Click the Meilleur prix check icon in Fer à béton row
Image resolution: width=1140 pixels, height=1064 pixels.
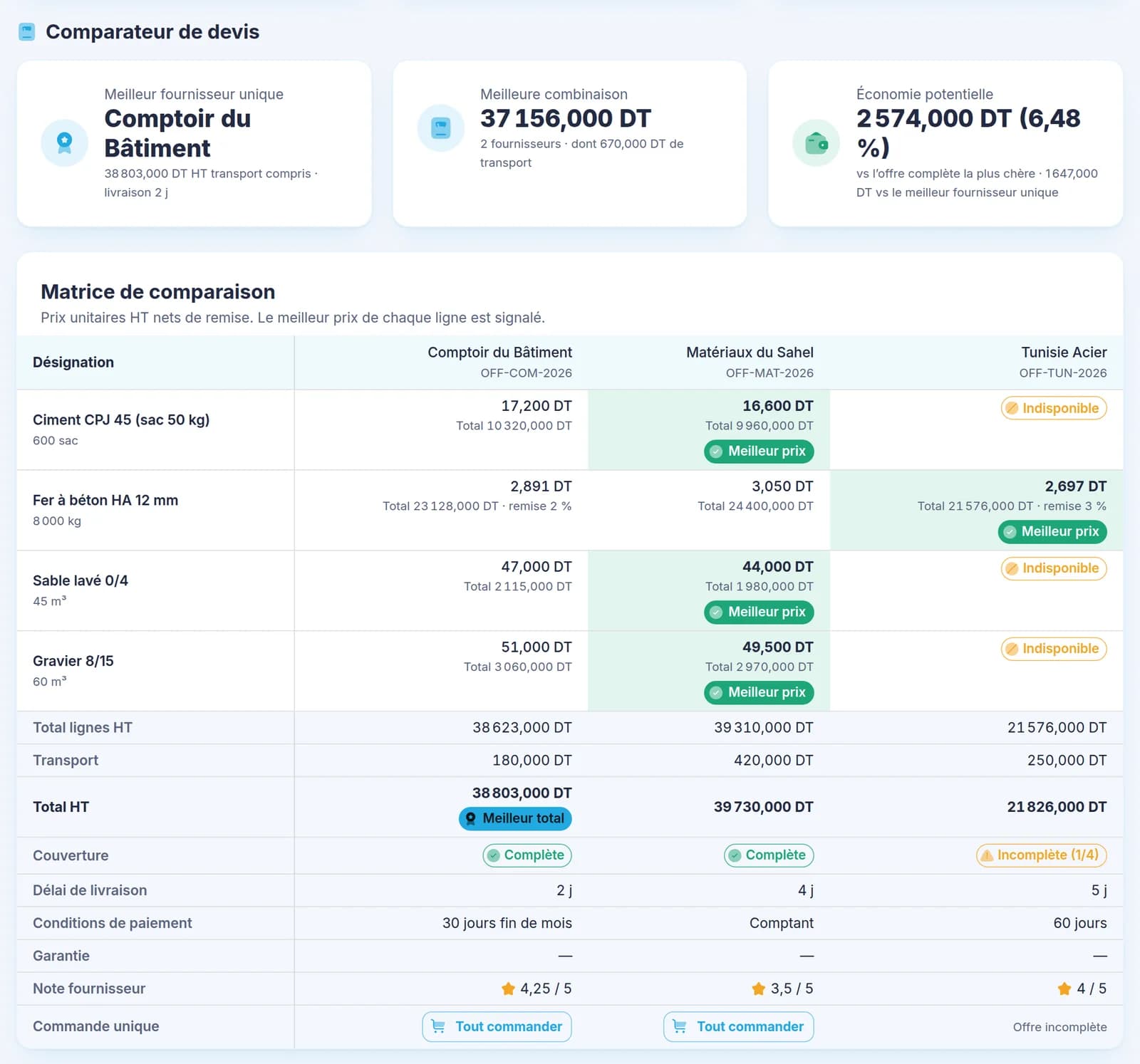pyautogui.click(x=1010, y=532)
